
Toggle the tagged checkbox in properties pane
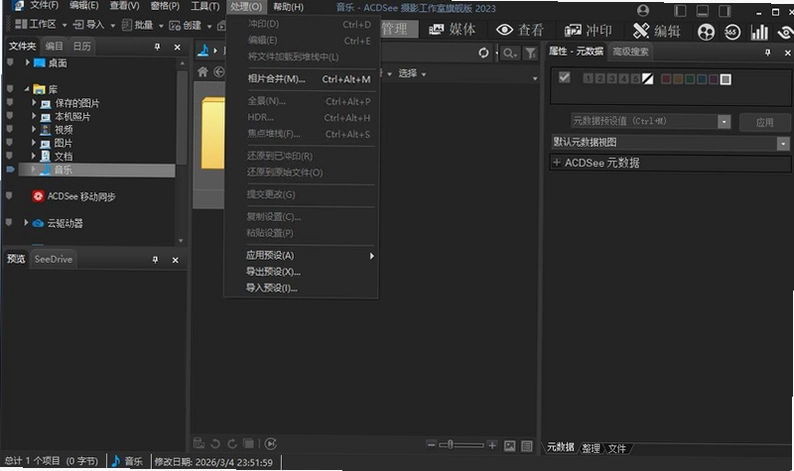(564, 77)
